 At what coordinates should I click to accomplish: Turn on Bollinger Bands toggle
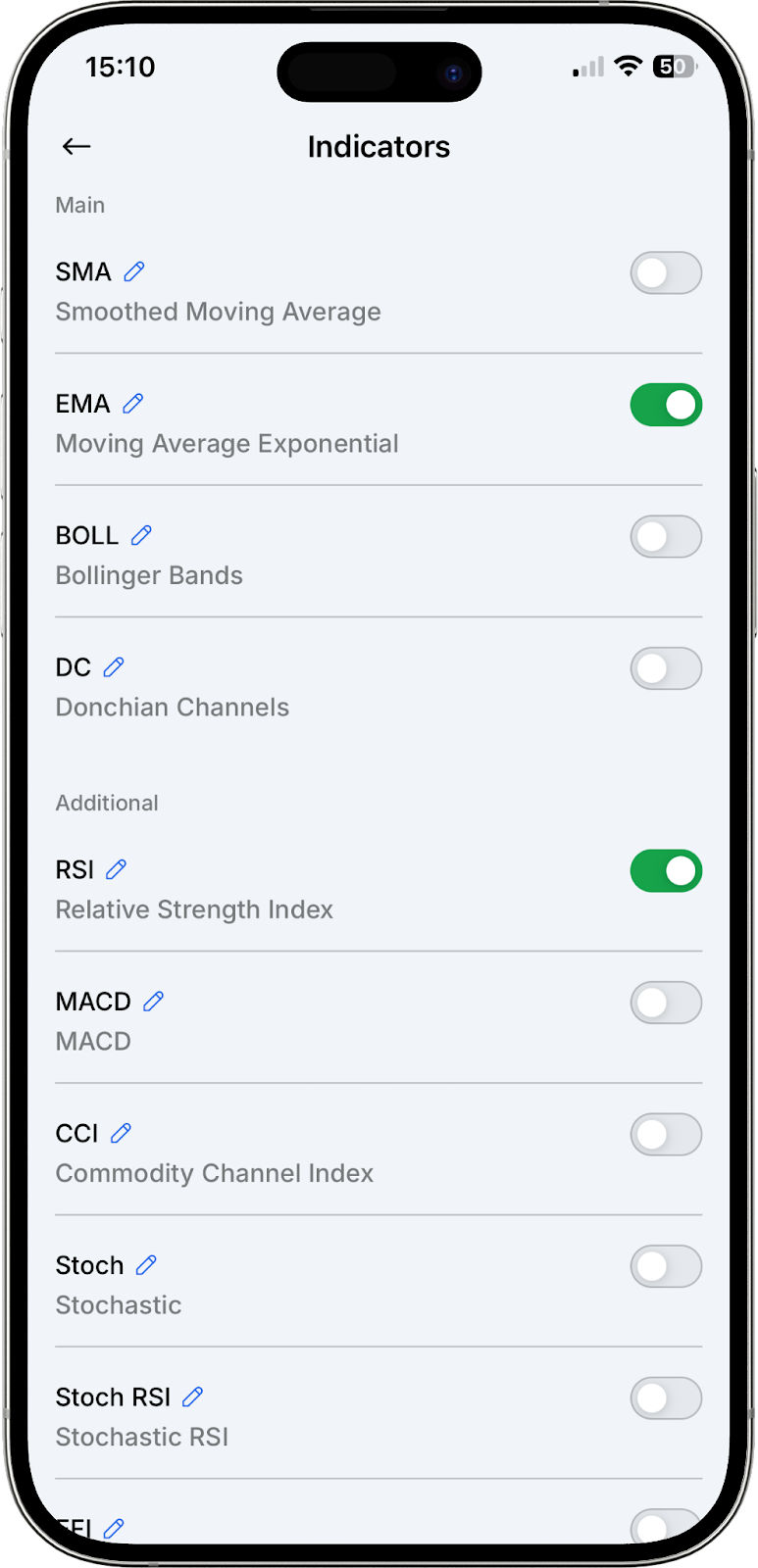666,537
